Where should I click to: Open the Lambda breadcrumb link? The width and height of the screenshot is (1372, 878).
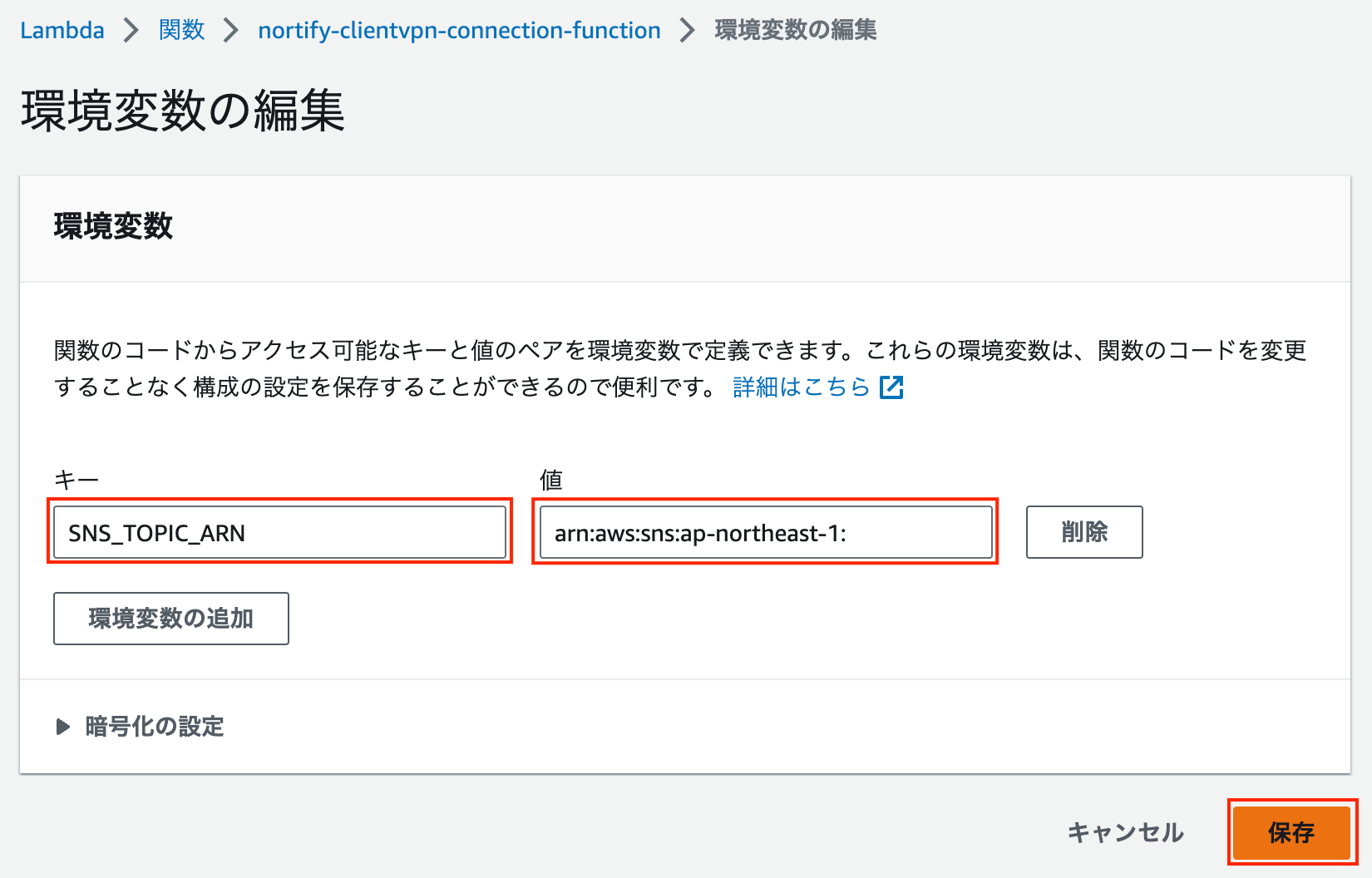pyautogui.click(x=62, y=29)
